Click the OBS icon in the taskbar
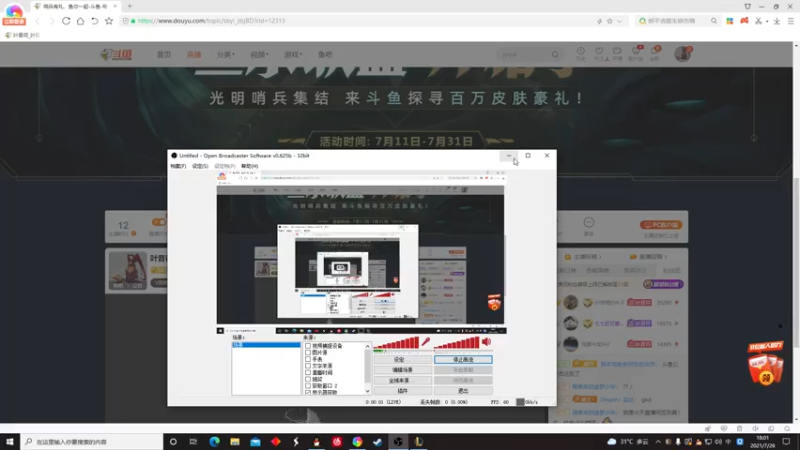The height and width of the screenshot is (450, 800). 398,441
